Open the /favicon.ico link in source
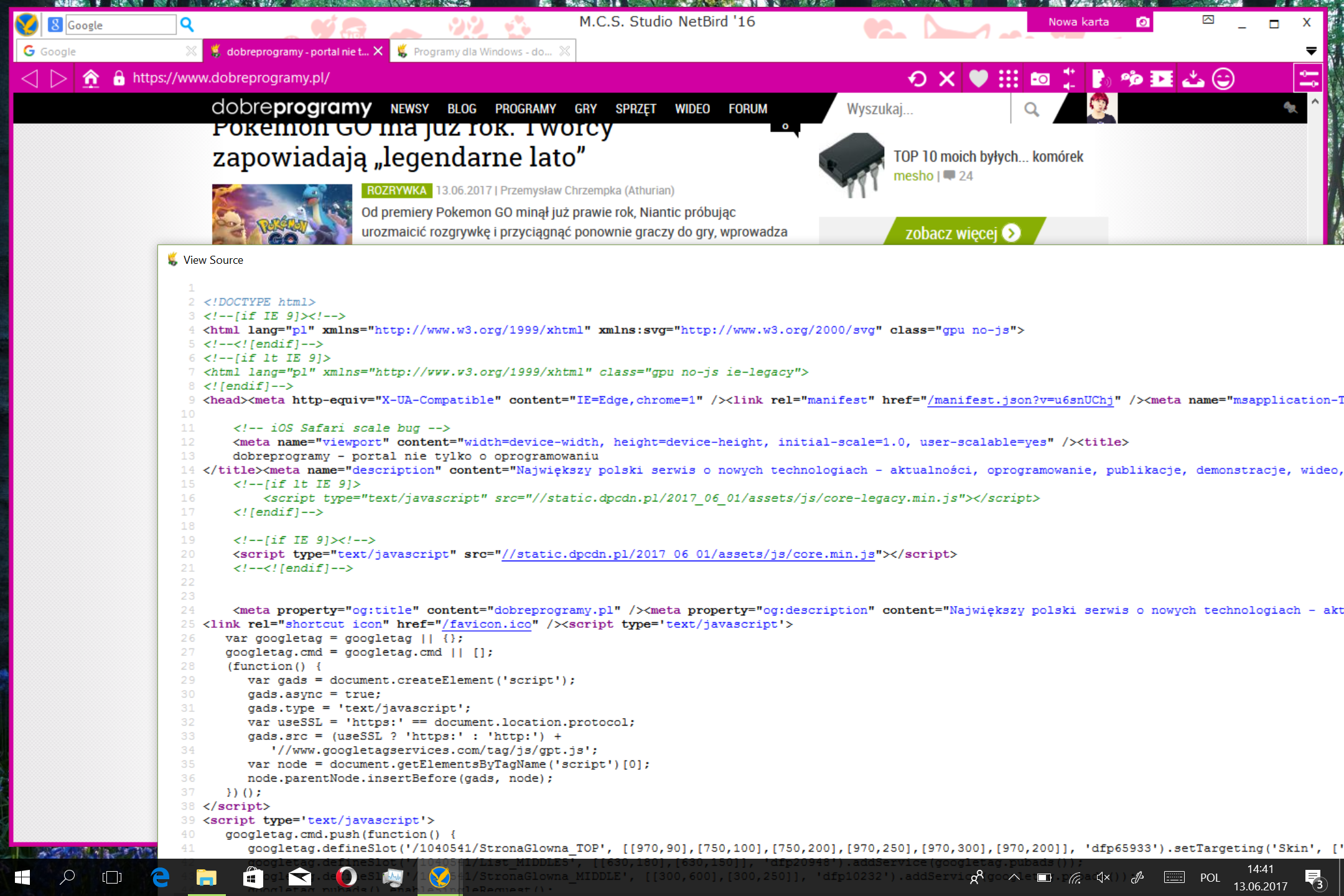The width and height of the screenshot is (1344, 896). [x=487, y=624]
